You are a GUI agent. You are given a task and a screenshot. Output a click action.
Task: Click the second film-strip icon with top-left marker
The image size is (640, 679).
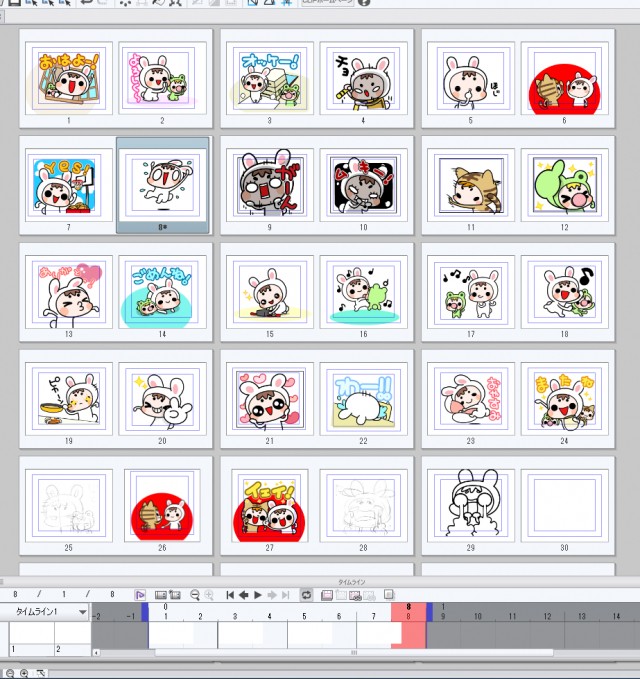pos(175,595)
